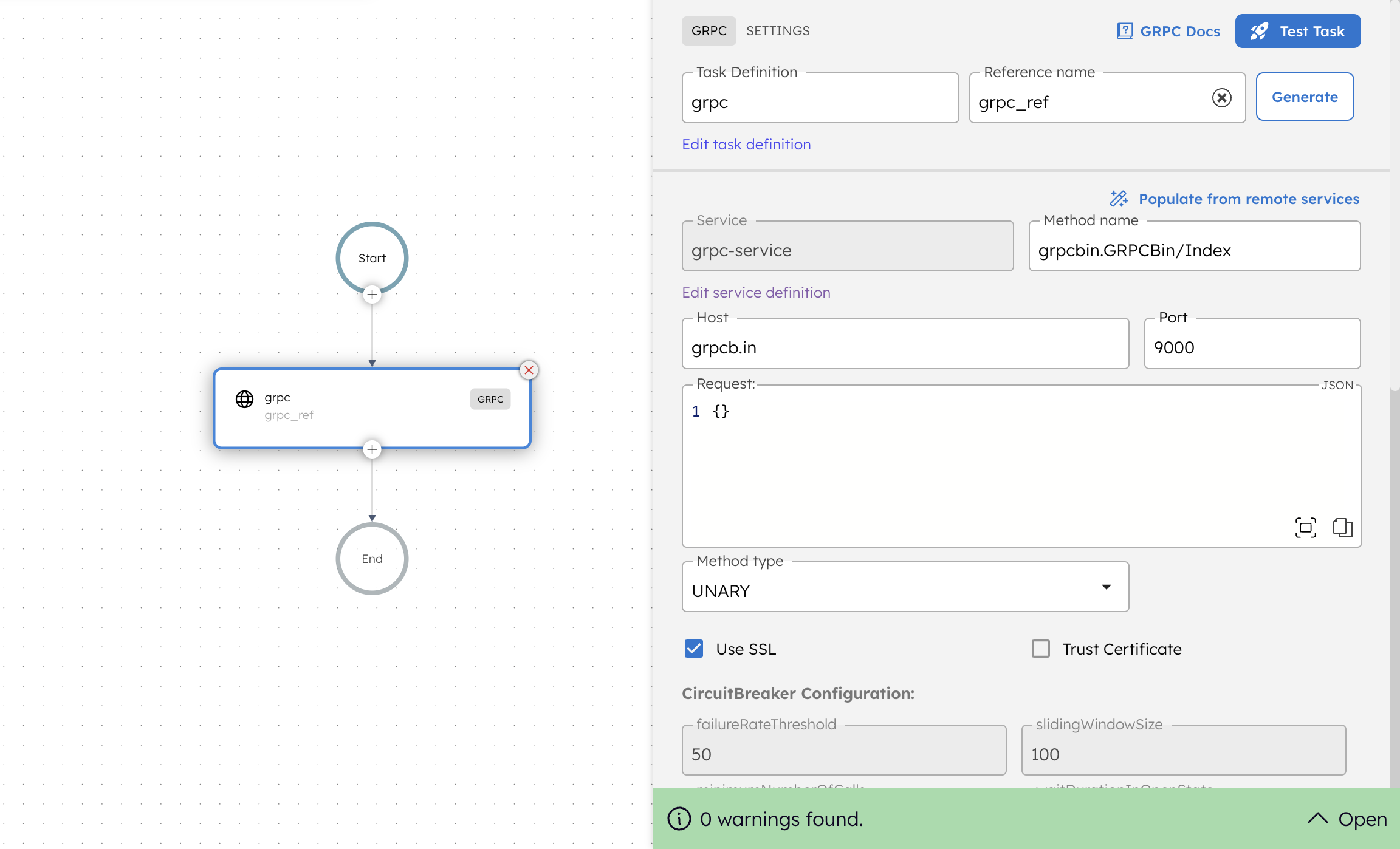1400x849 pixels.
Task: Switch to the GRPC tab
Action: [709, 31]
